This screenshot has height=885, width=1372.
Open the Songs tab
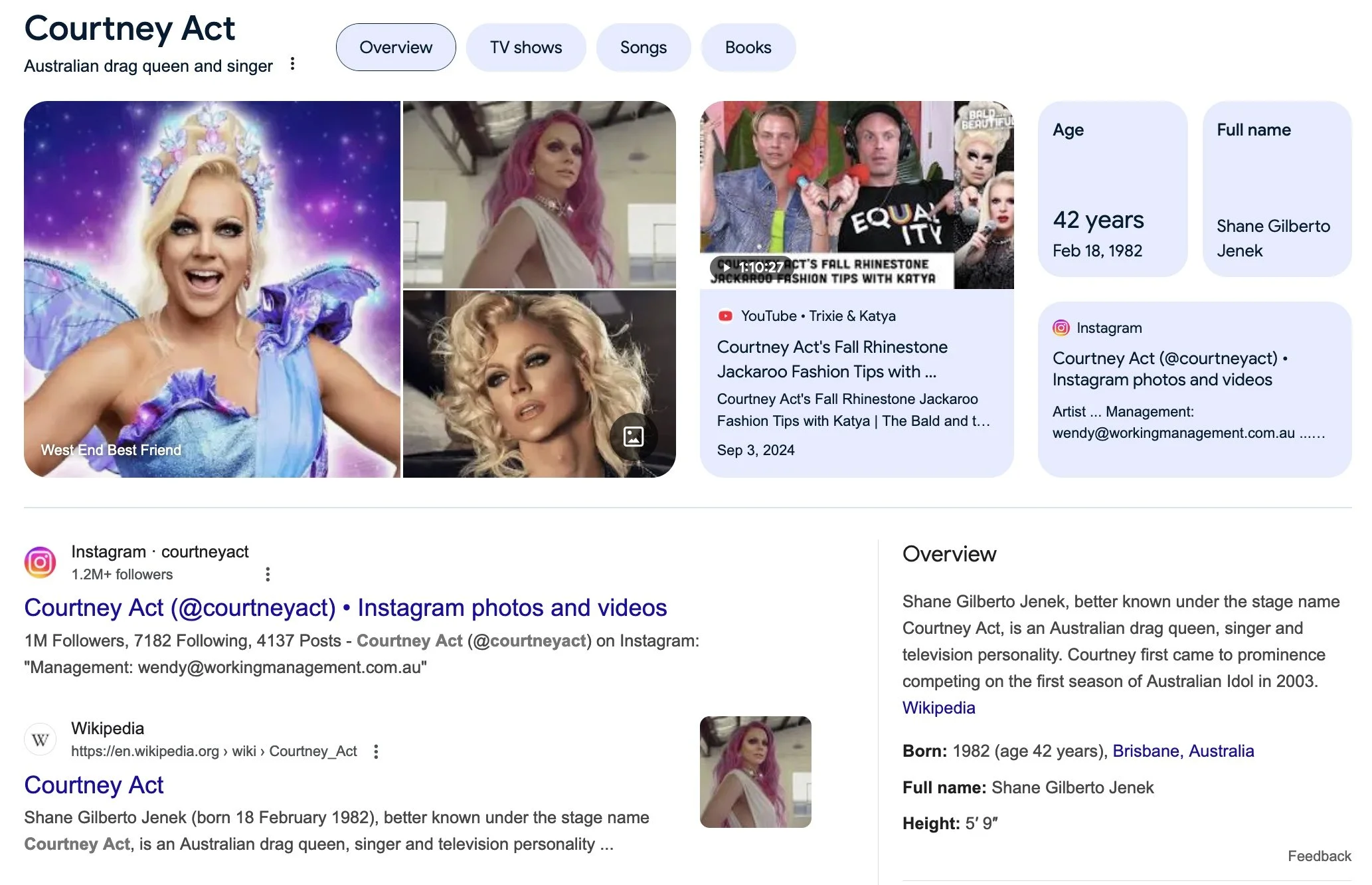click(x=643, y=47)
